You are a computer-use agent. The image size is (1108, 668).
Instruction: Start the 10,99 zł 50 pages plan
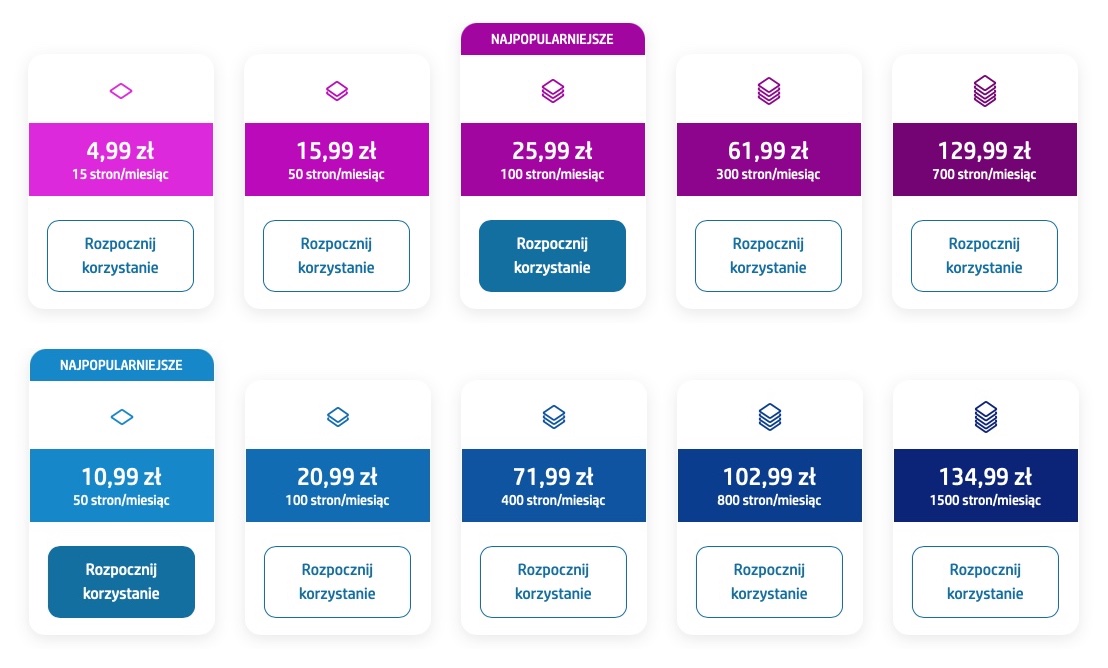121,582
